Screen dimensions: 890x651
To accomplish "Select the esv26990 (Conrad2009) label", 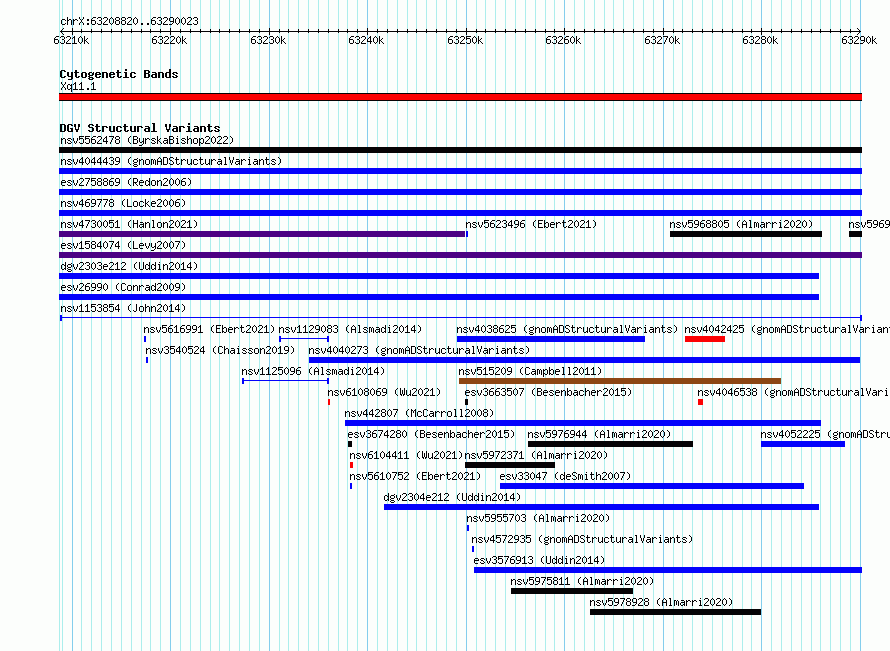I will (x=123, y=287).
